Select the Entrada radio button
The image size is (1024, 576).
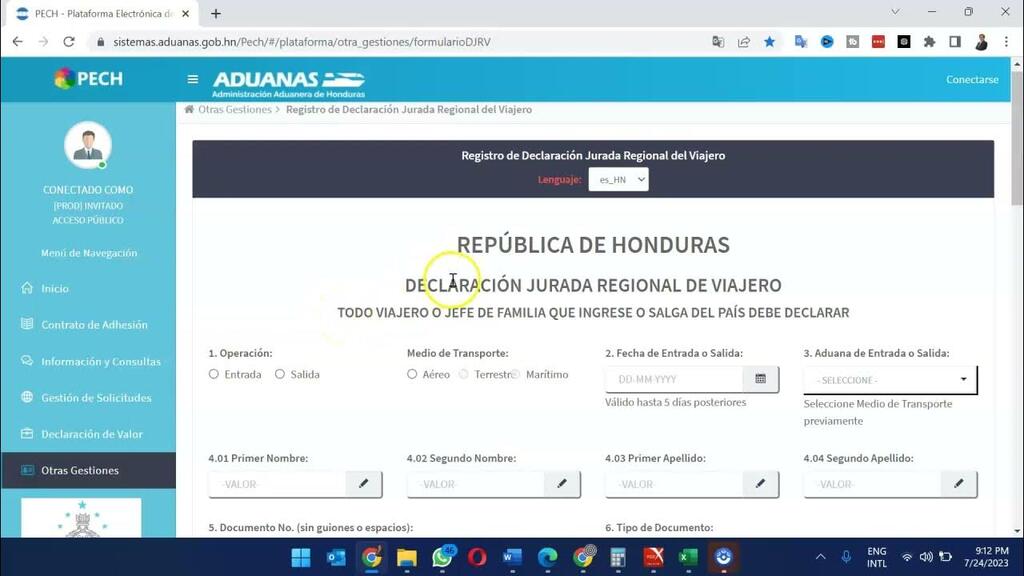coord(214,374)
